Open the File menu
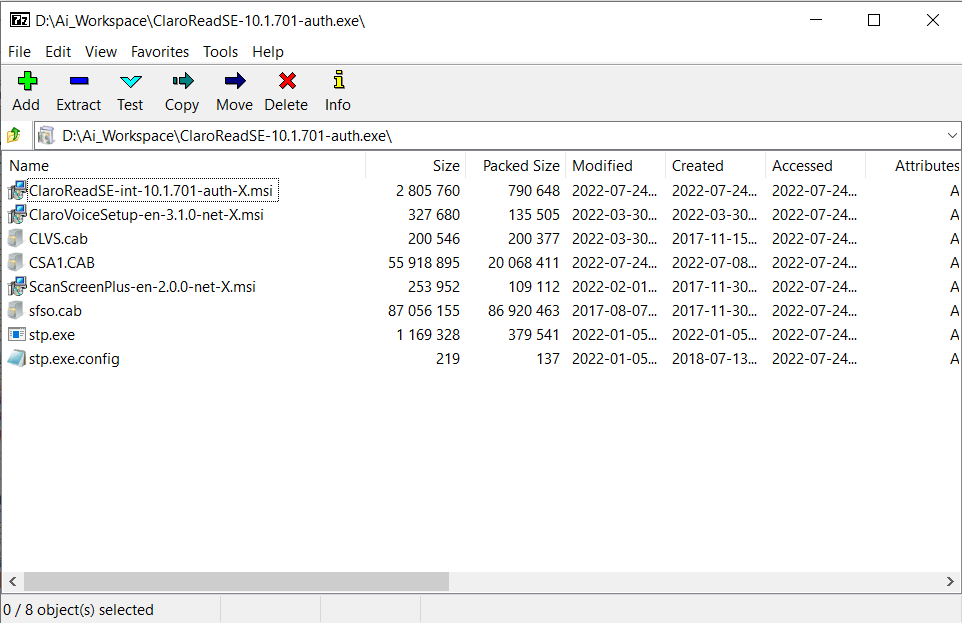This screenshot has height=623, width=962. [x=19, y=51]
